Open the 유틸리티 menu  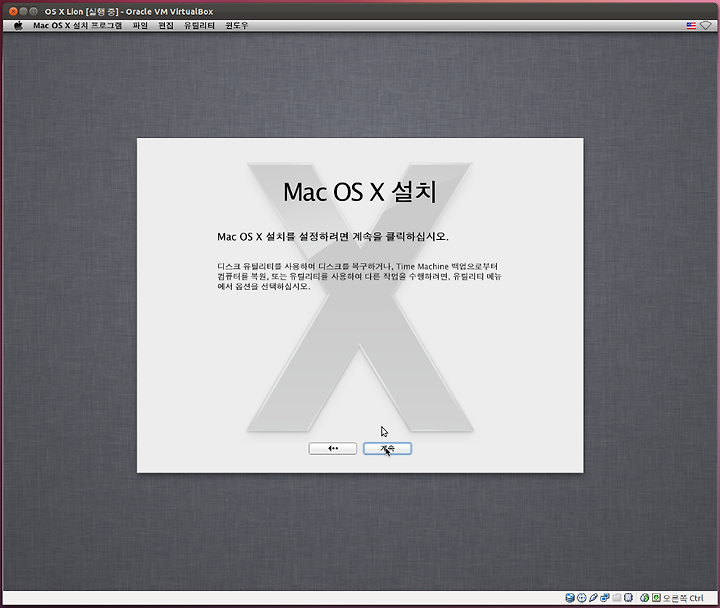click(199, 25)
